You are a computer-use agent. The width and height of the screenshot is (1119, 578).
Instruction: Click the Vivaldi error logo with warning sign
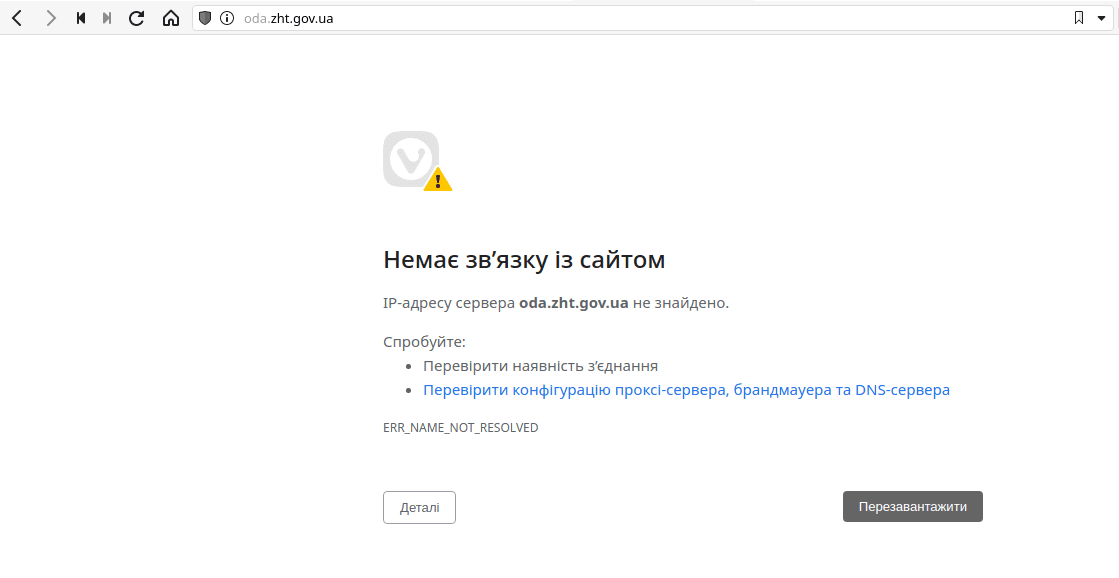click(415, 161)
